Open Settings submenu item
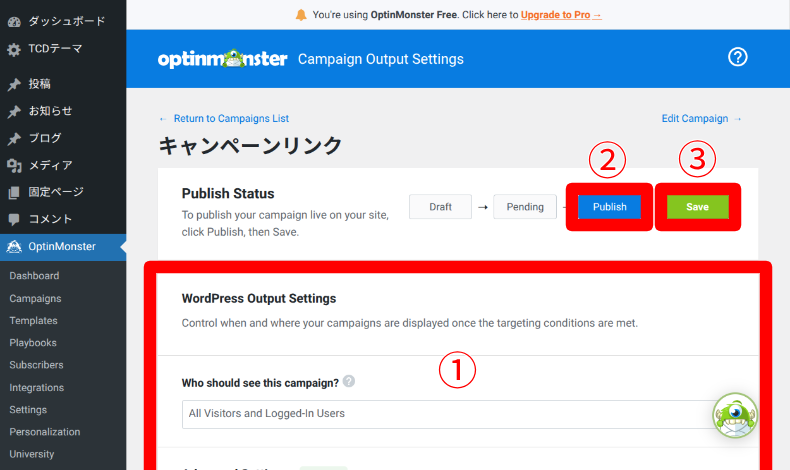The height and width of the screenshot is (470, 790). point(28,410)
